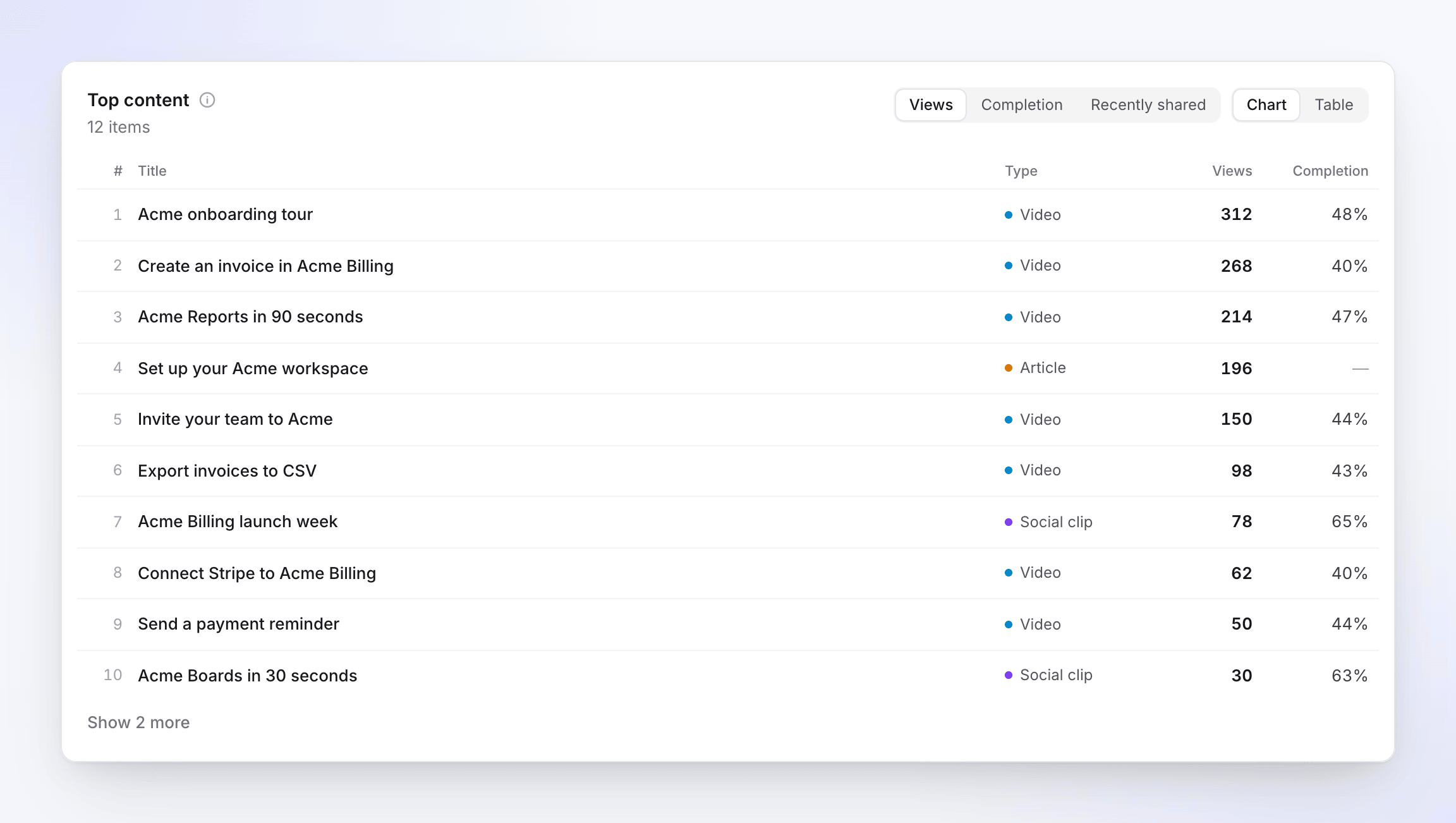
Task: Open the Recently shared tab
Action: coord(1148,105)
